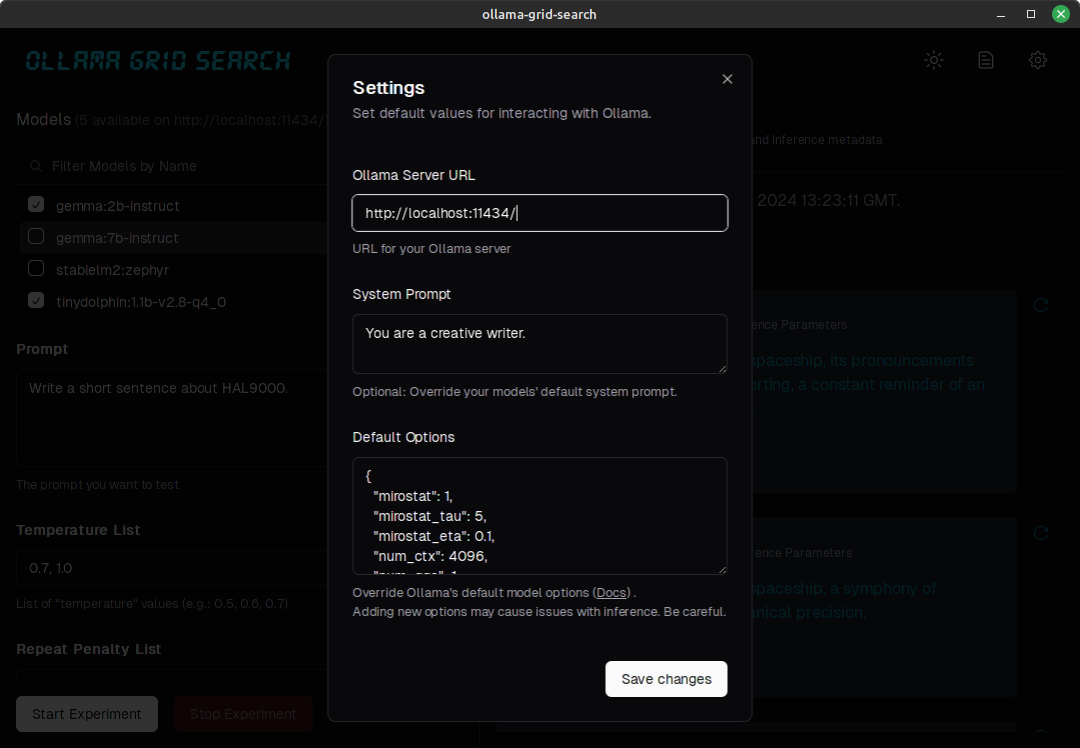Click the search icon in model filter
The width and height of the screenshot is (1080, 748).
[35, 166]
